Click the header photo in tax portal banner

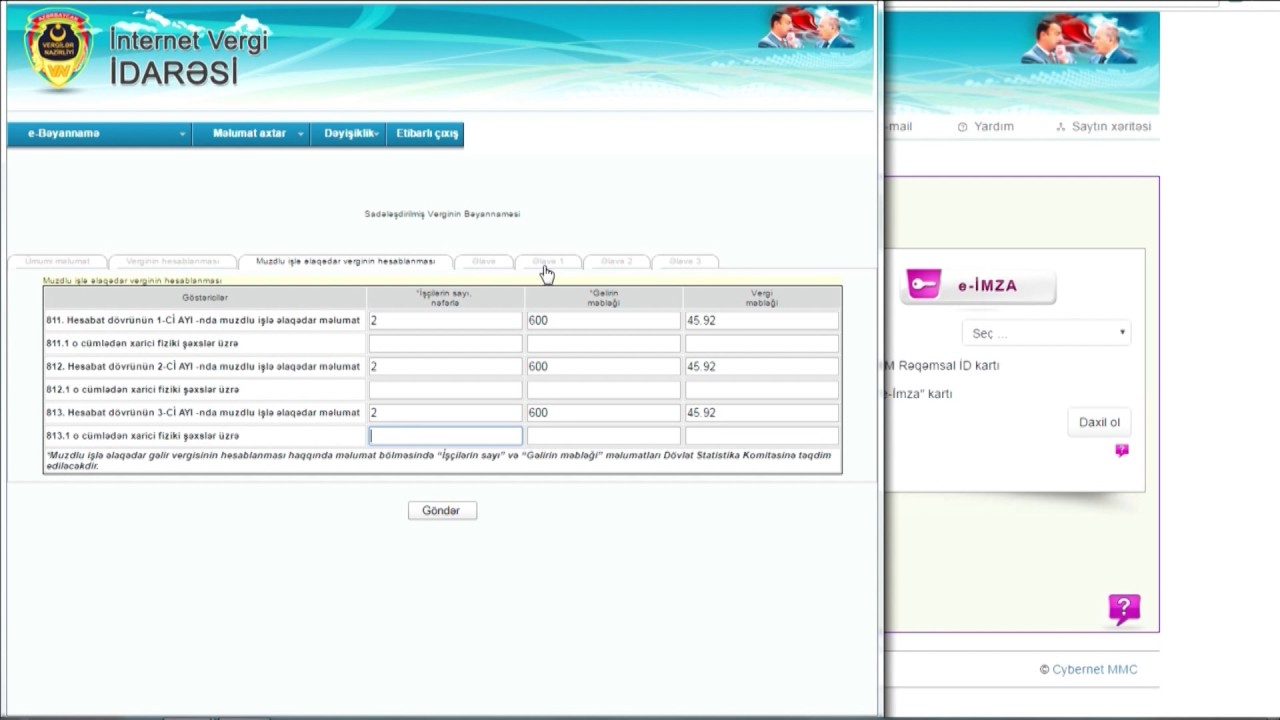808,28
